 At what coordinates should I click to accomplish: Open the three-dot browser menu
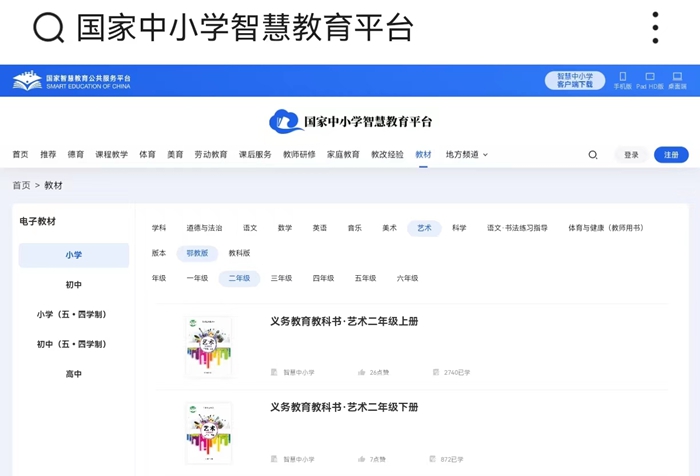655,28
